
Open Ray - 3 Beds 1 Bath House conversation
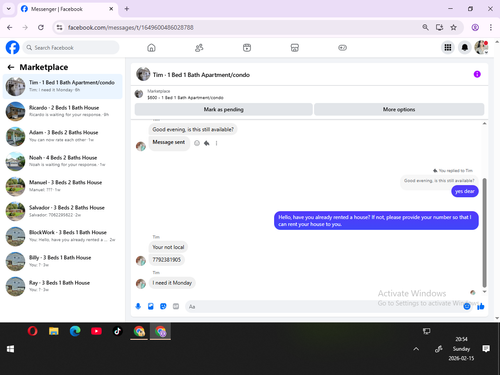(x=63, y=286)
